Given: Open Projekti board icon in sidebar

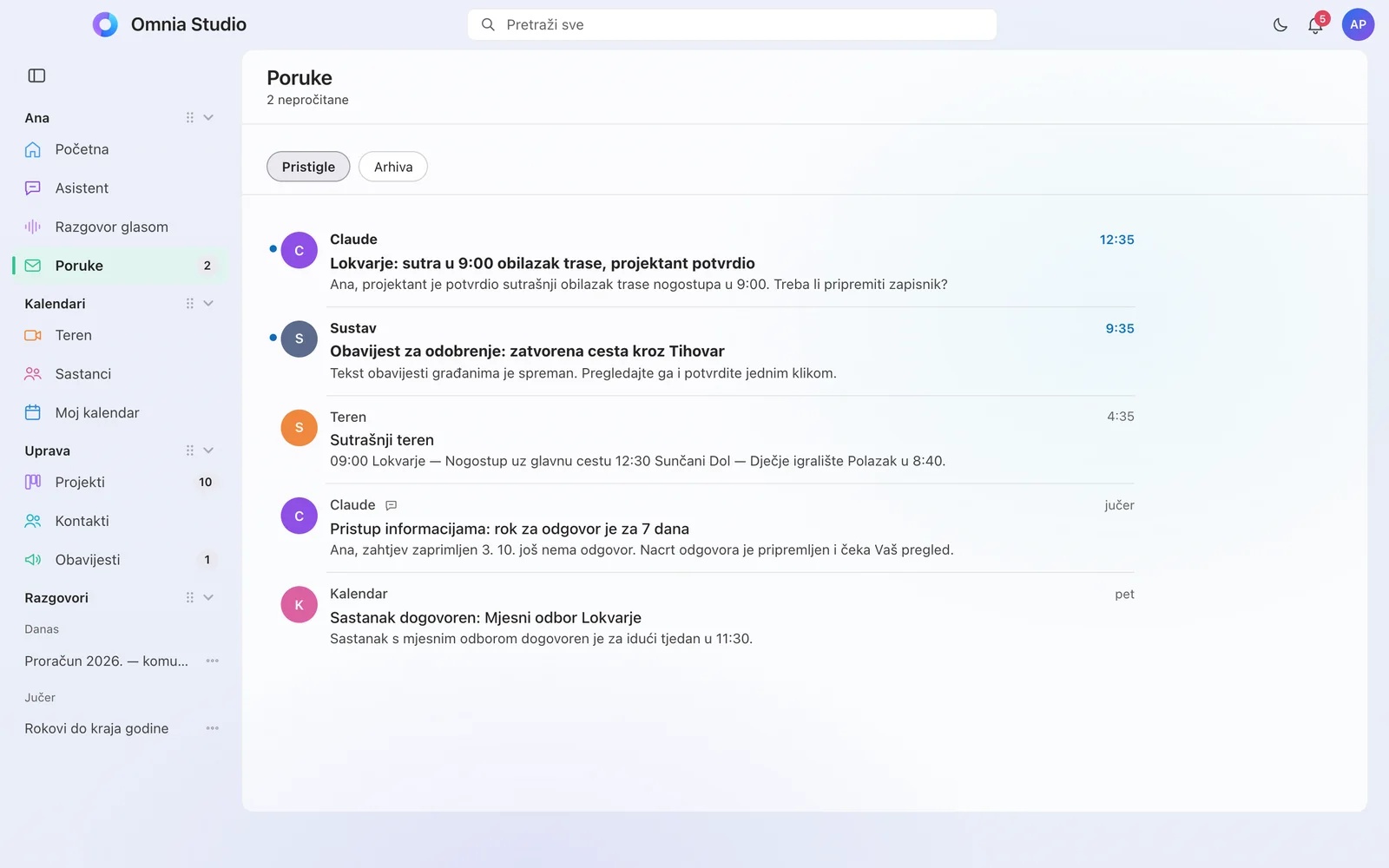Looking at the screenshot, I should point(33,482).
